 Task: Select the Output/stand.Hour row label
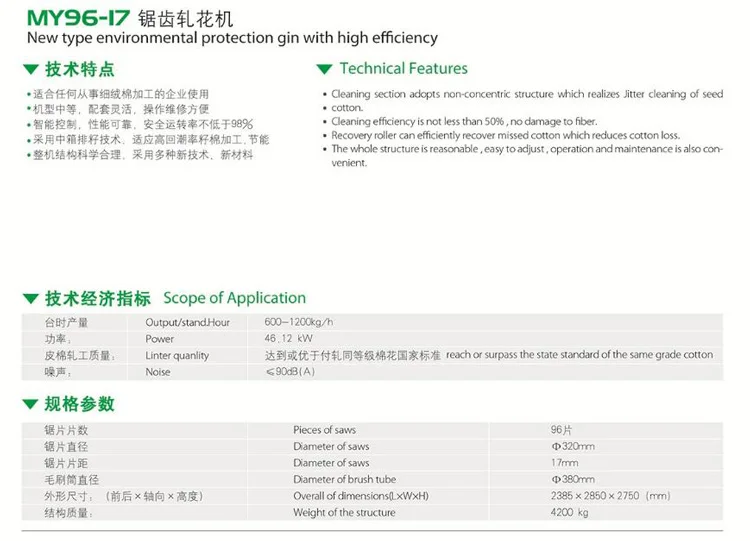(187, 323)
